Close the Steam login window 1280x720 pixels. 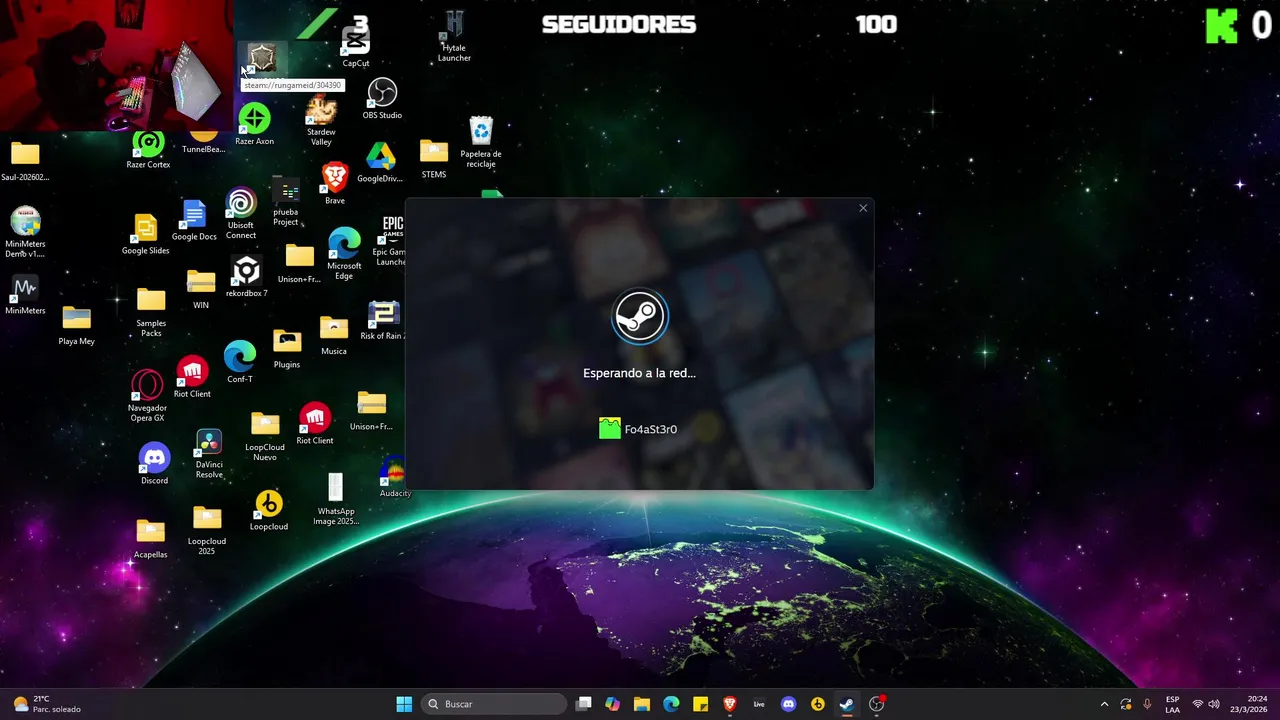(x=863, y=208)
